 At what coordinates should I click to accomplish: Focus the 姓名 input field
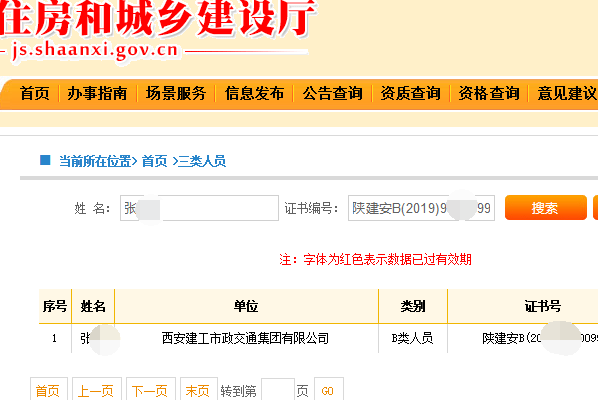pyautogui.click(x=199, y=208)
